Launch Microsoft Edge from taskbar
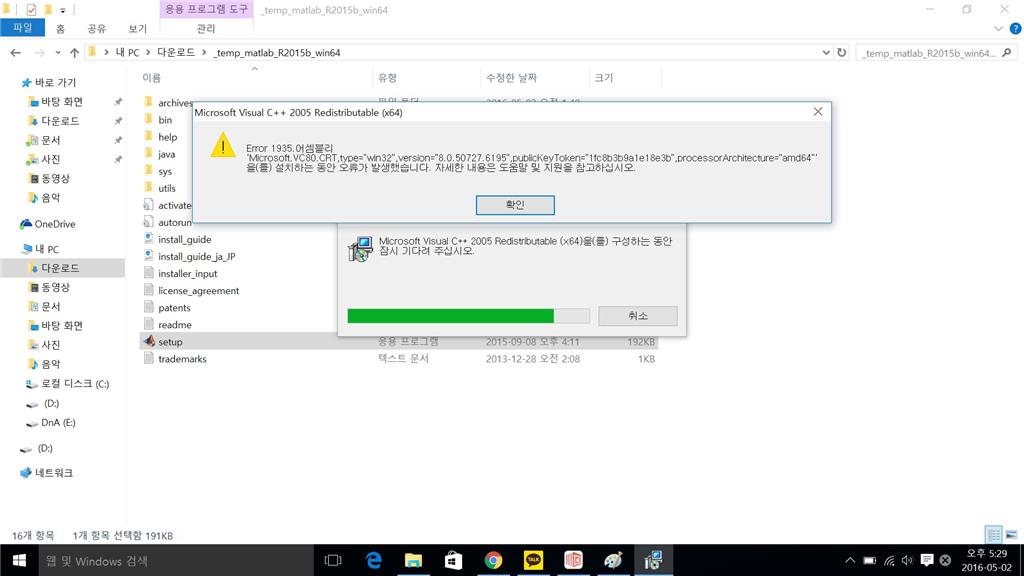Image resolution: width=1024 pixels, height=576 pixels. pyautogui.click(x=374, y=560)
